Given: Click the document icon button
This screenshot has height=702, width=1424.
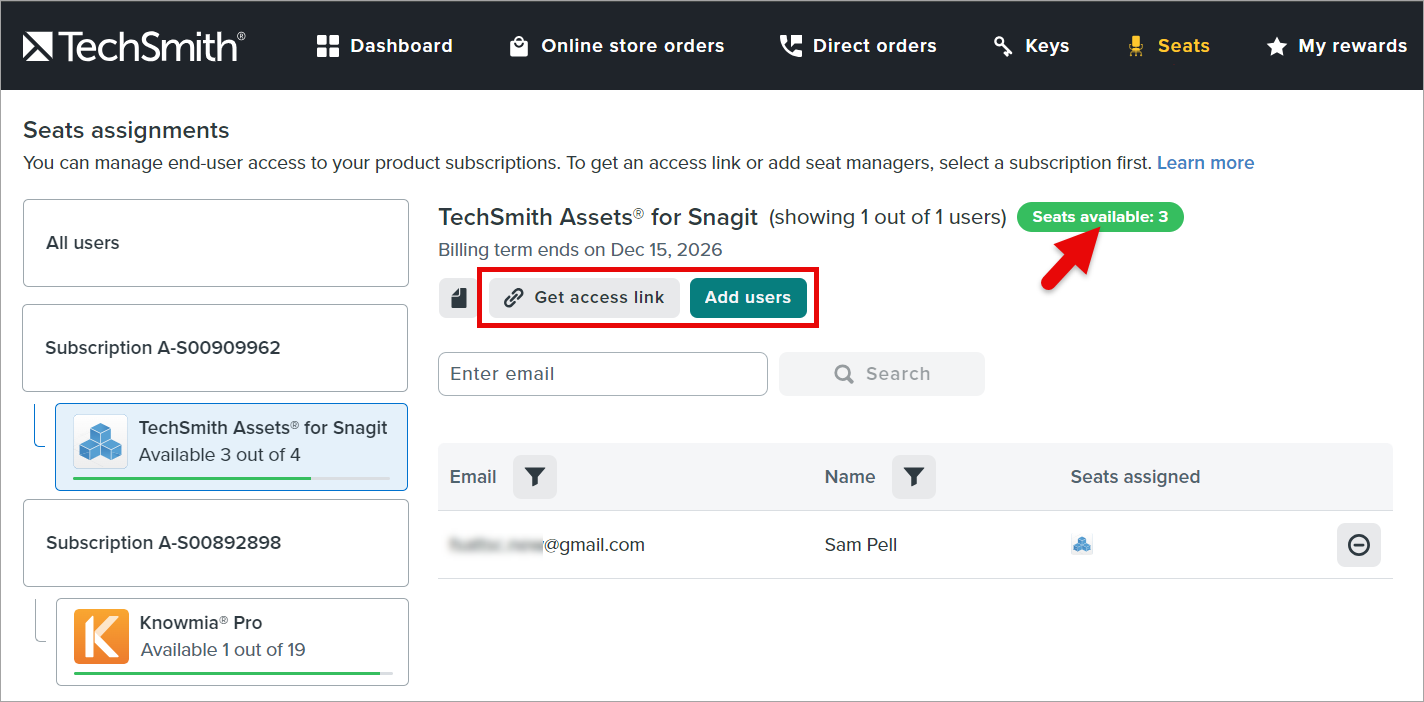Looking at the screenshot, I should (459, 298).
